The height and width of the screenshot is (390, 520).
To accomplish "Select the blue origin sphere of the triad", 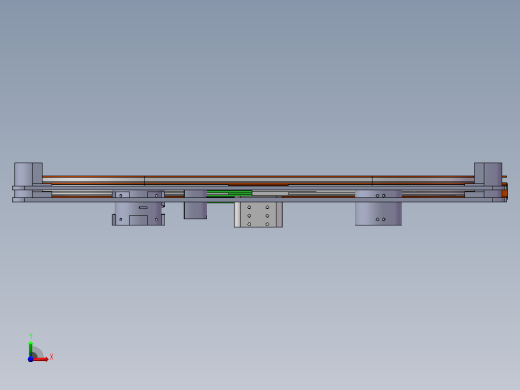I will 30,359.
